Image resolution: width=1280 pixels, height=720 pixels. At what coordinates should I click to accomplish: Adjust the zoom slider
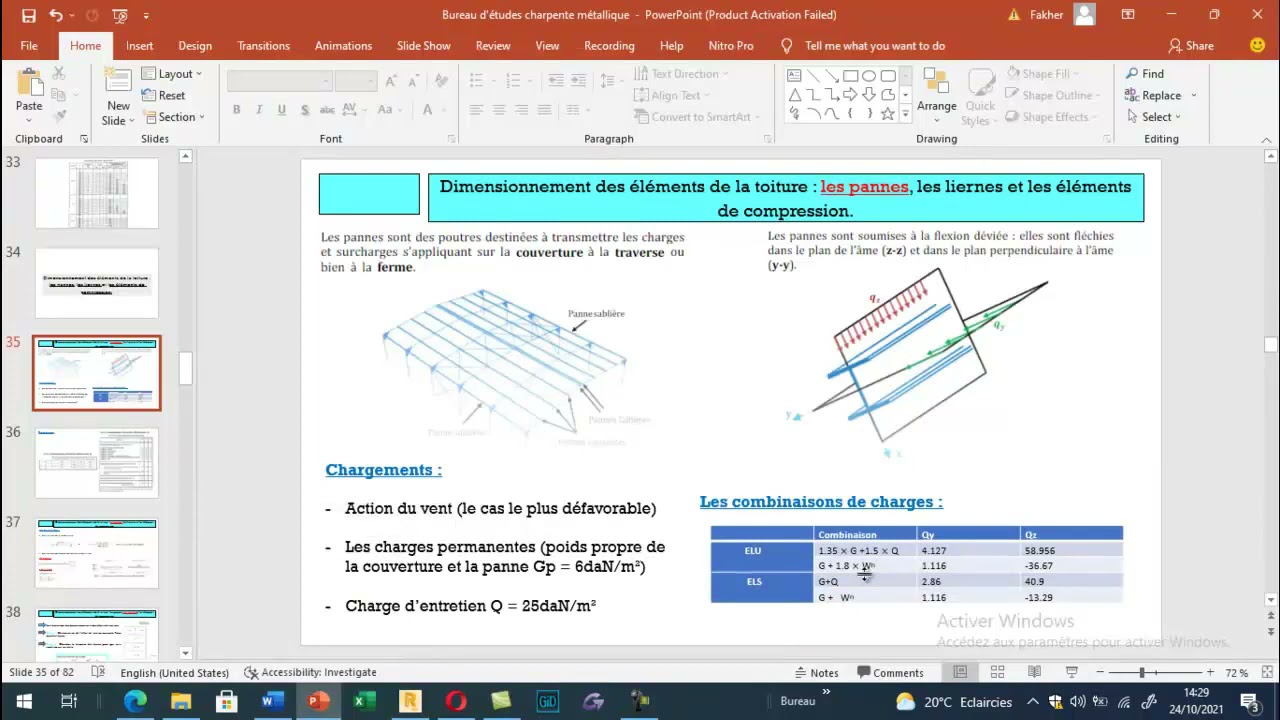[x=1142, y=673]
